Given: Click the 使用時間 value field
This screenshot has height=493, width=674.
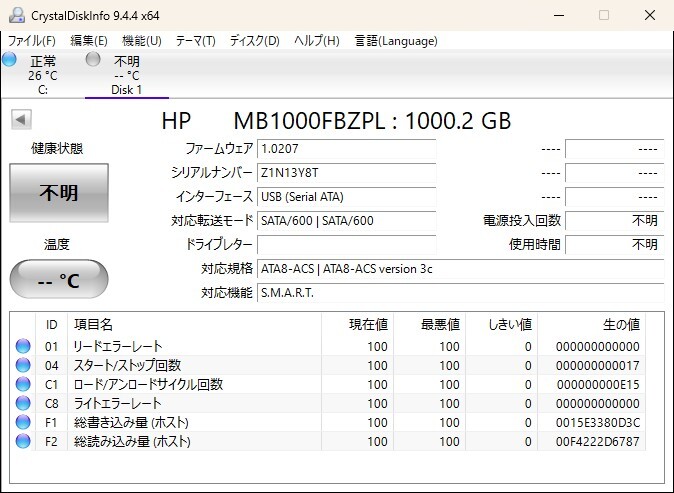Looking at the screenshot, I should (615, 245).
